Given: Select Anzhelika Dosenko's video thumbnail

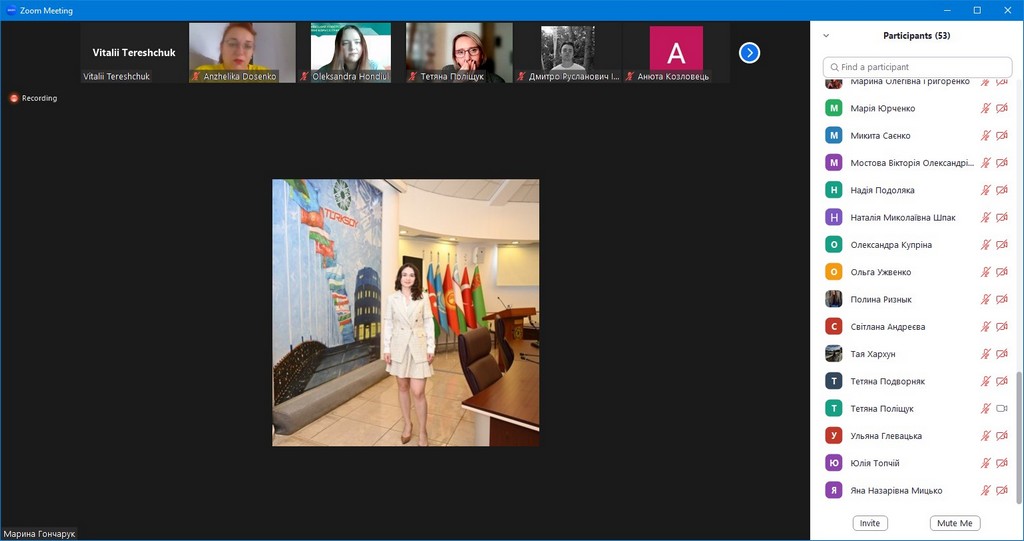Looking at the screenshot, I should pos(242,52).
